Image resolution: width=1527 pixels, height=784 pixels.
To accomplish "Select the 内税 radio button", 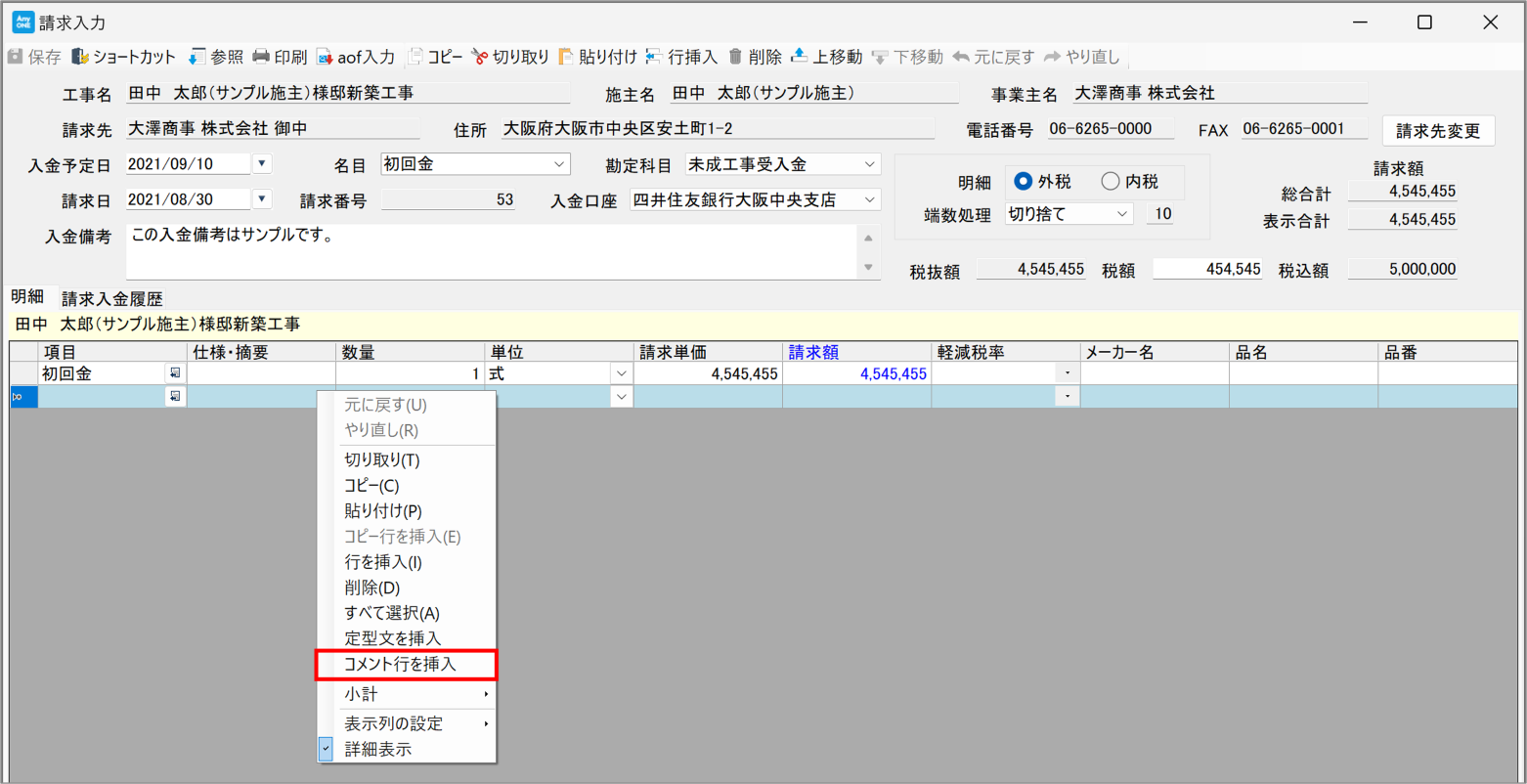I will click(1110, 182).
